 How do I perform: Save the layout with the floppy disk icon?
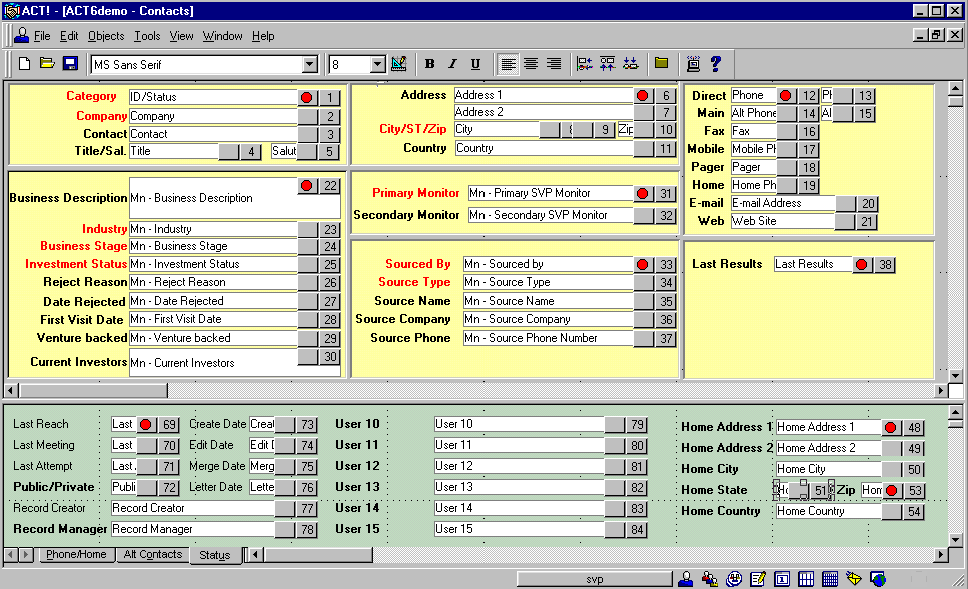70,64
